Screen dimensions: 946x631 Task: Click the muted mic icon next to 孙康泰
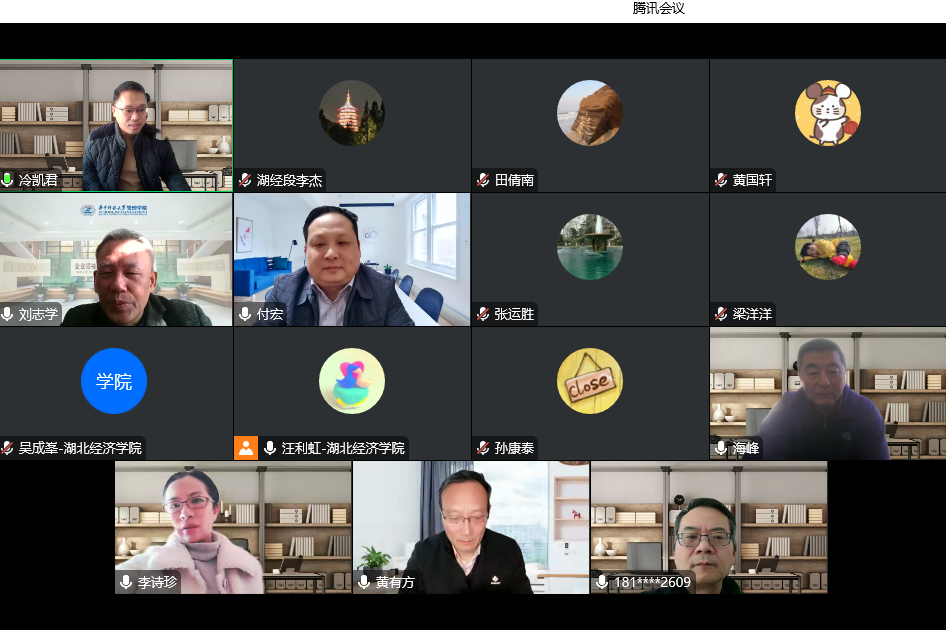point(483,448)
